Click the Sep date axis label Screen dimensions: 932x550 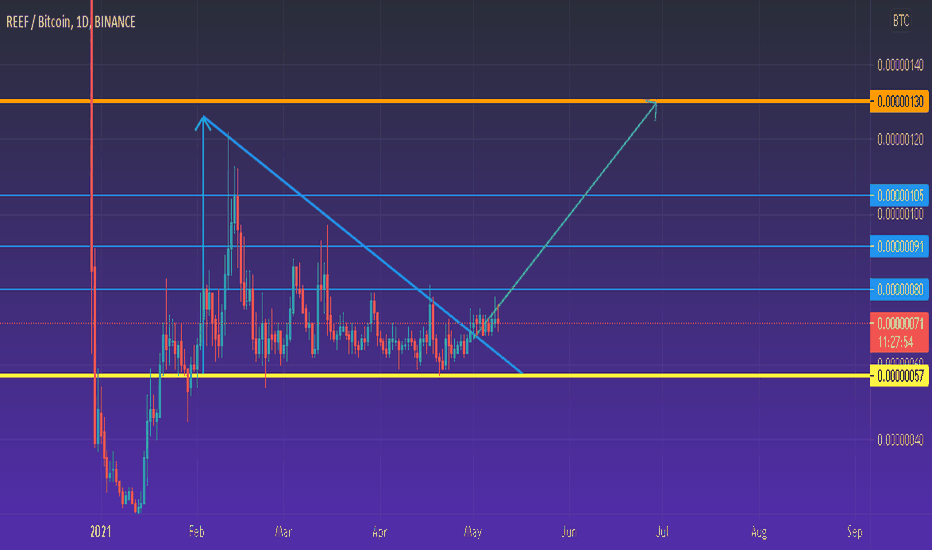(x=855, y=532)
